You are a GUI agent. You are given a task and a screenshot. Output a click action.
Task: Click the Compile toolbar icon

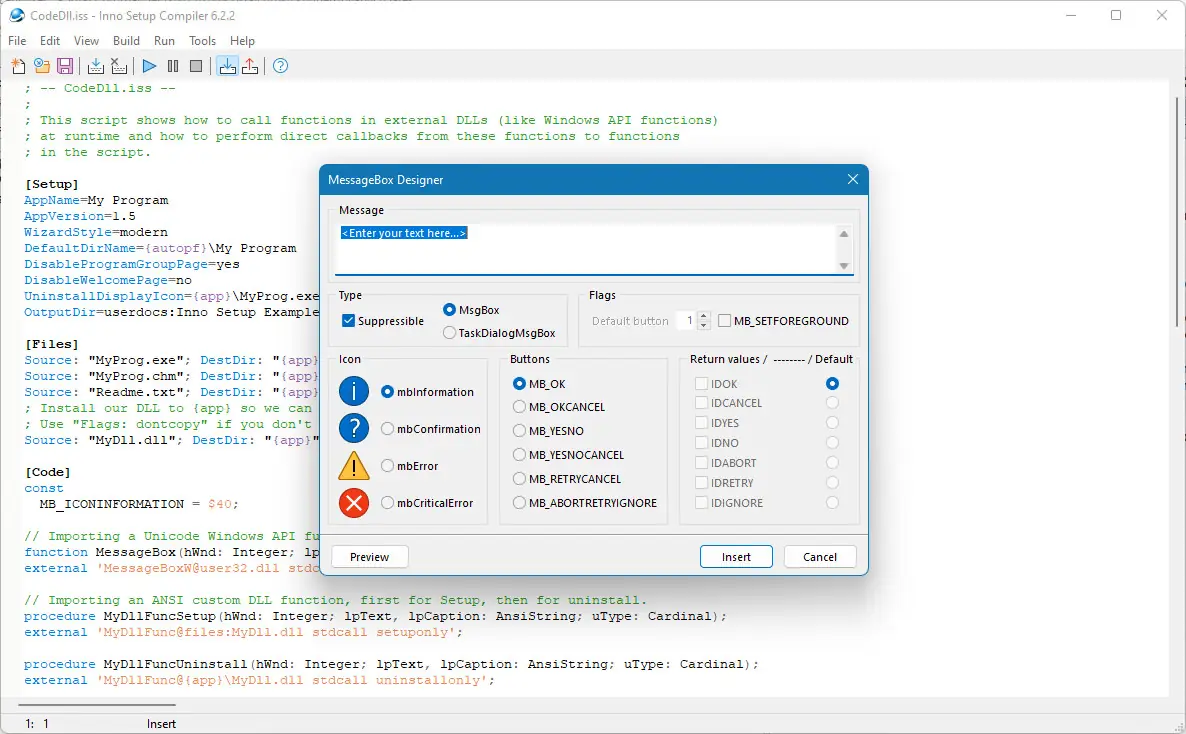coord(95,66)
